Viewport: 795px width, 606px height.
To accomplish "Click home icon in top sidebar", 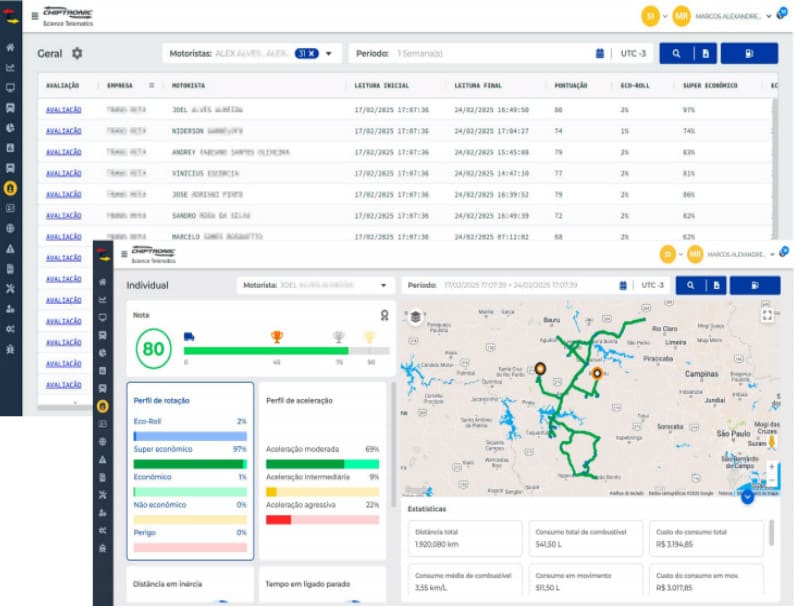I will click(10, 47).
